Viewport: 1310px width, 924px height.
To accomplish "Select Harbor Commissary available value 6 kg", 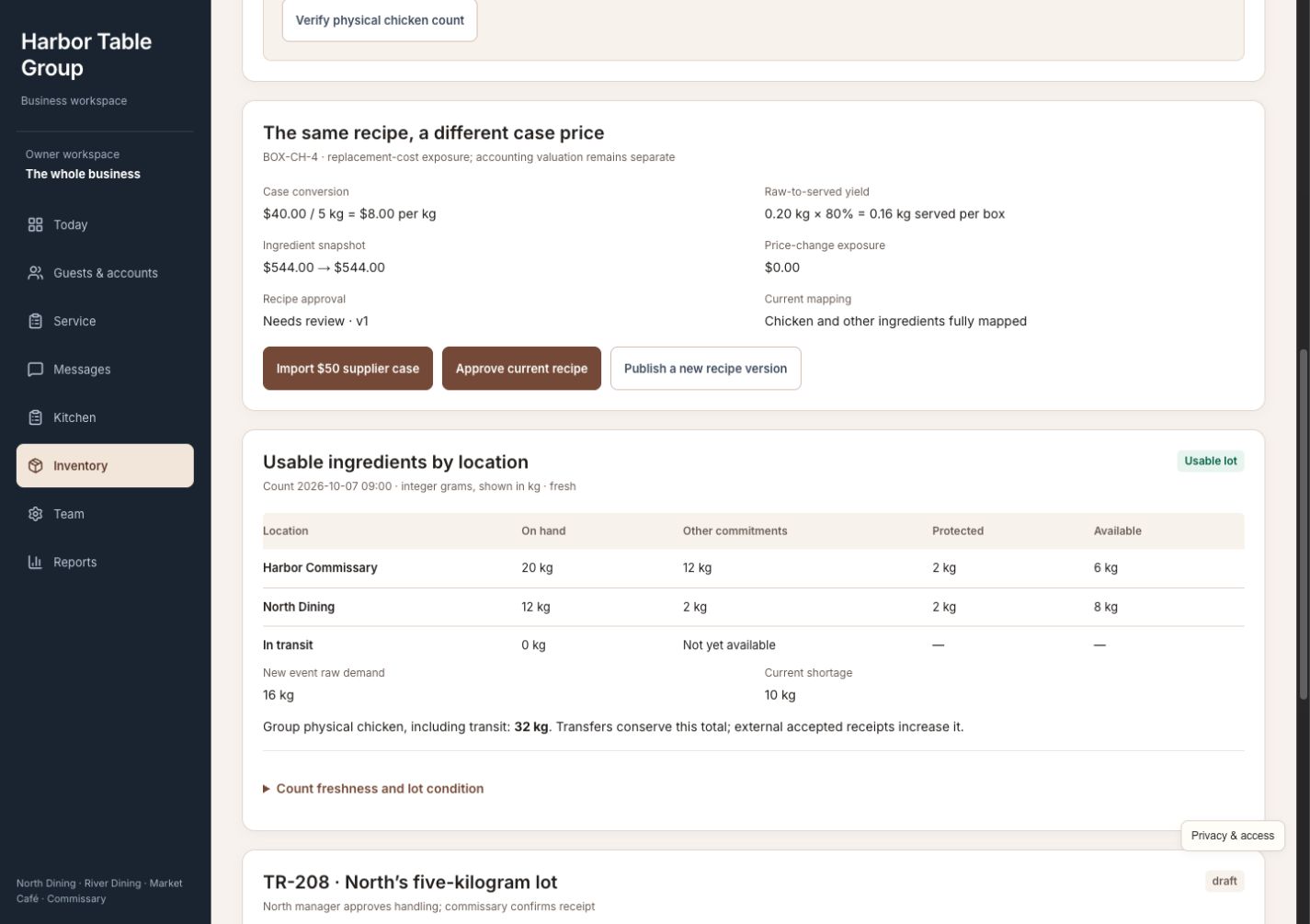I will click(1106, 568).
